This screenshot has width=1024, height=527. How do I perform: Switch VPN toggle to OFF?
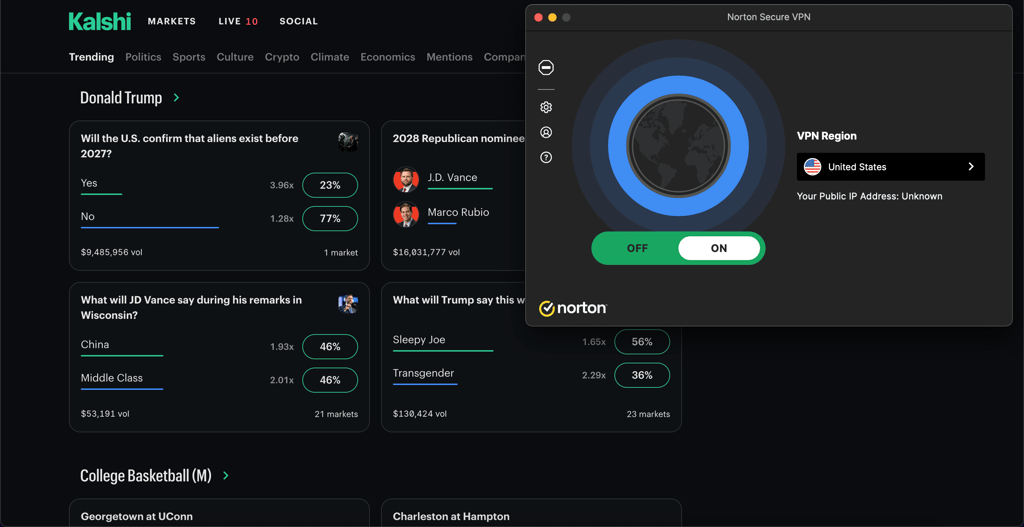(637, 248)
